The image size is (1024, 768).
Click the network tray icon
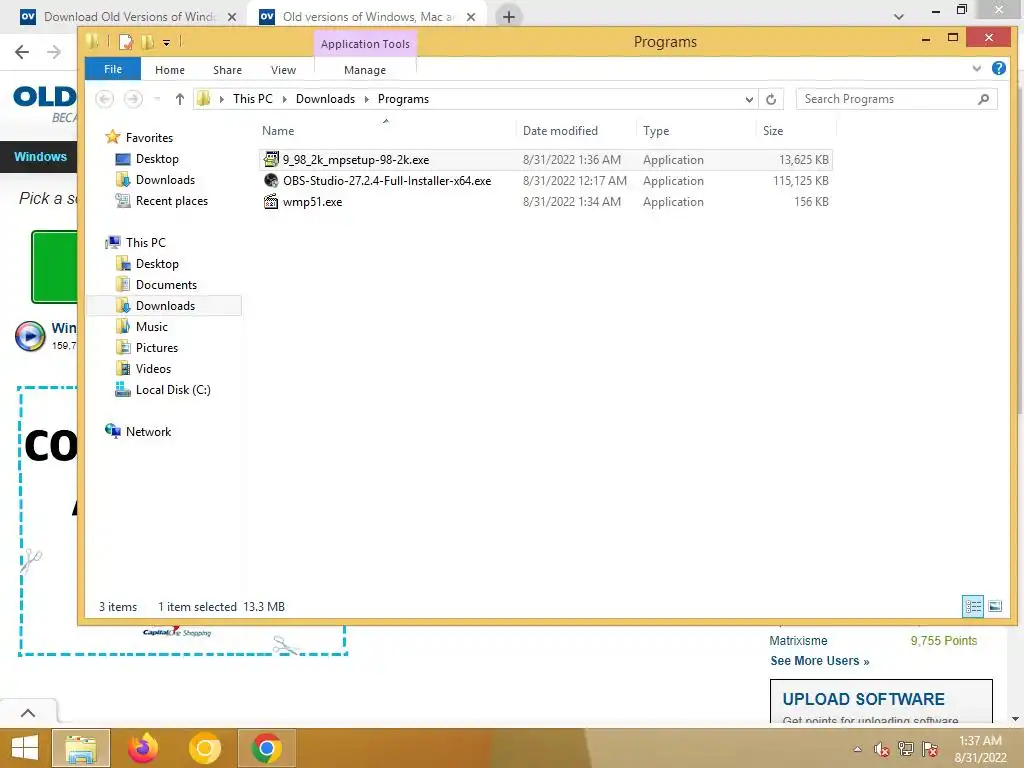tap(906, 749)
